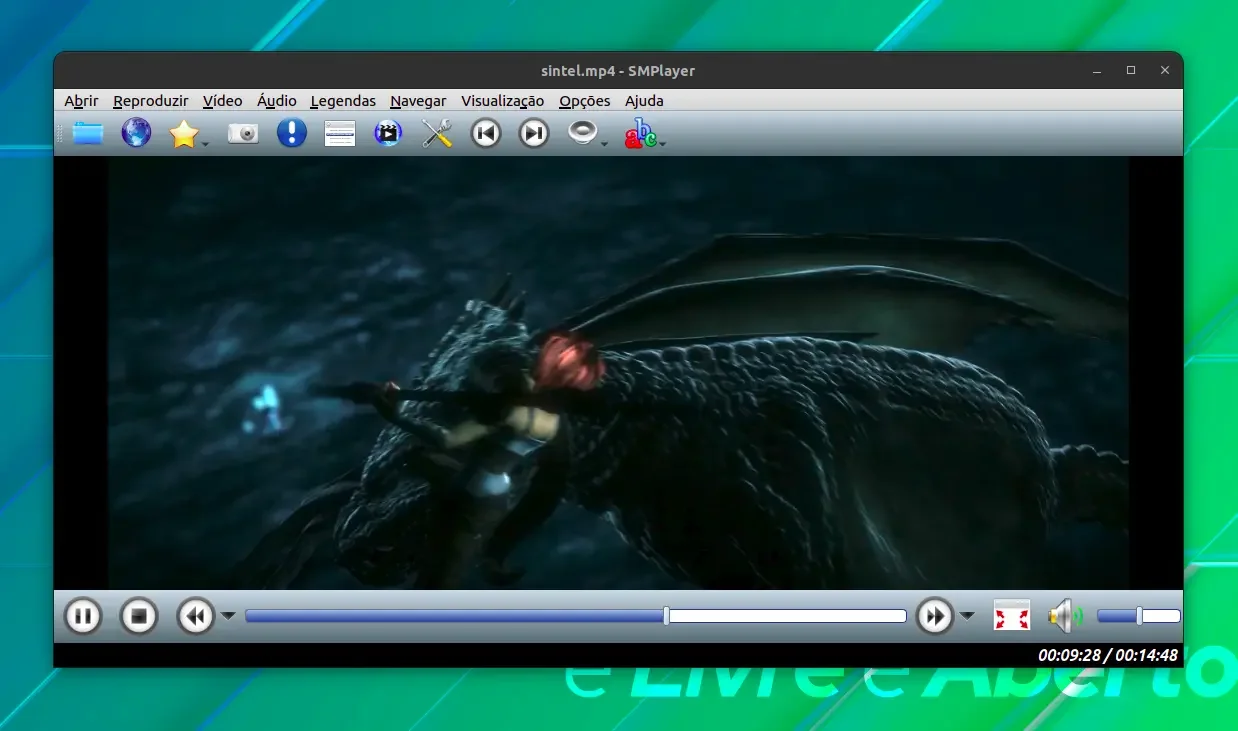Take a screenshot with the camera icon

coord(243,133)
